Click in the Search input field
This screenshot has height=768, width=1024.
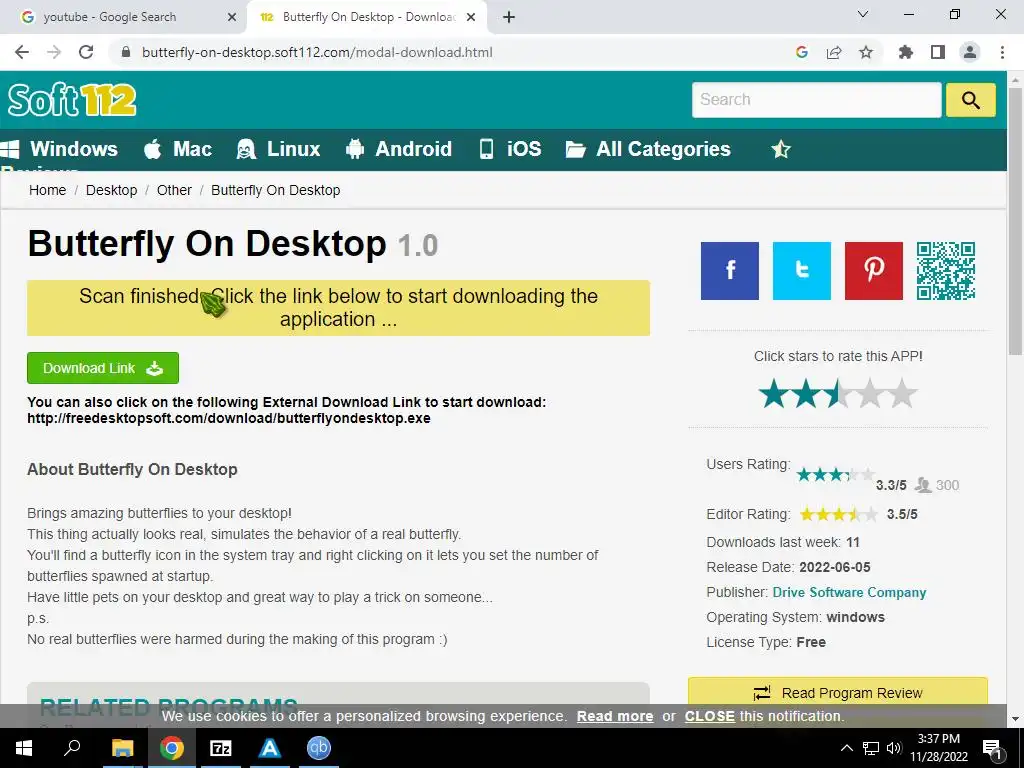(x=816, y=100)
